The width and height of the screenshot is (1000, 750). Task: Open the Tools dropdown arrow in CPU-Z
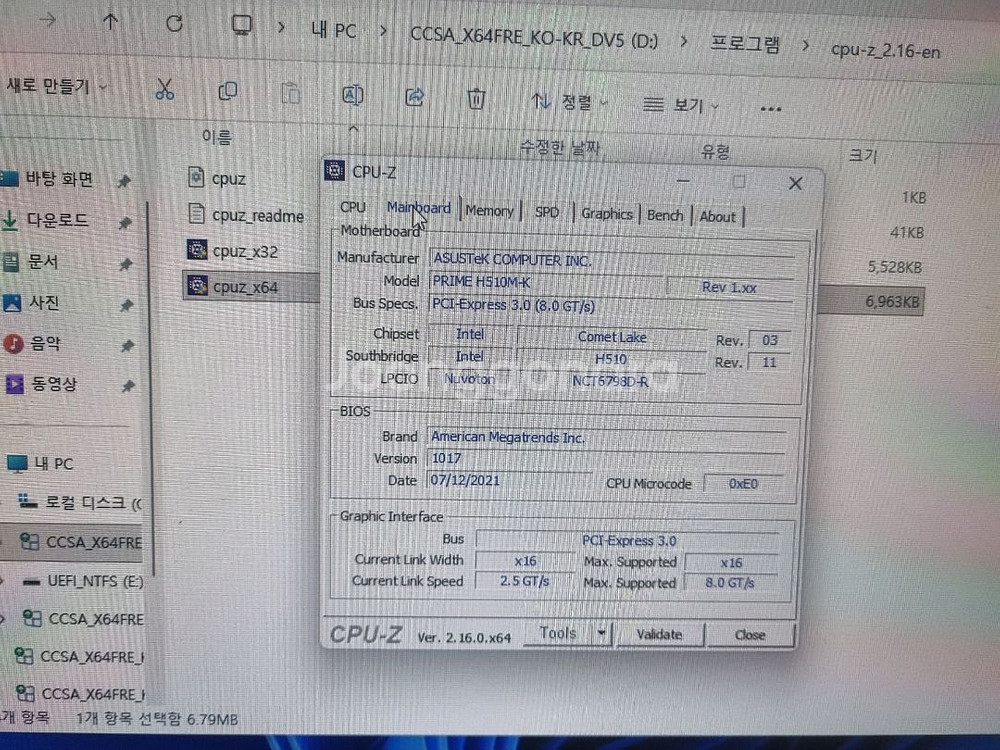[601, 633]
